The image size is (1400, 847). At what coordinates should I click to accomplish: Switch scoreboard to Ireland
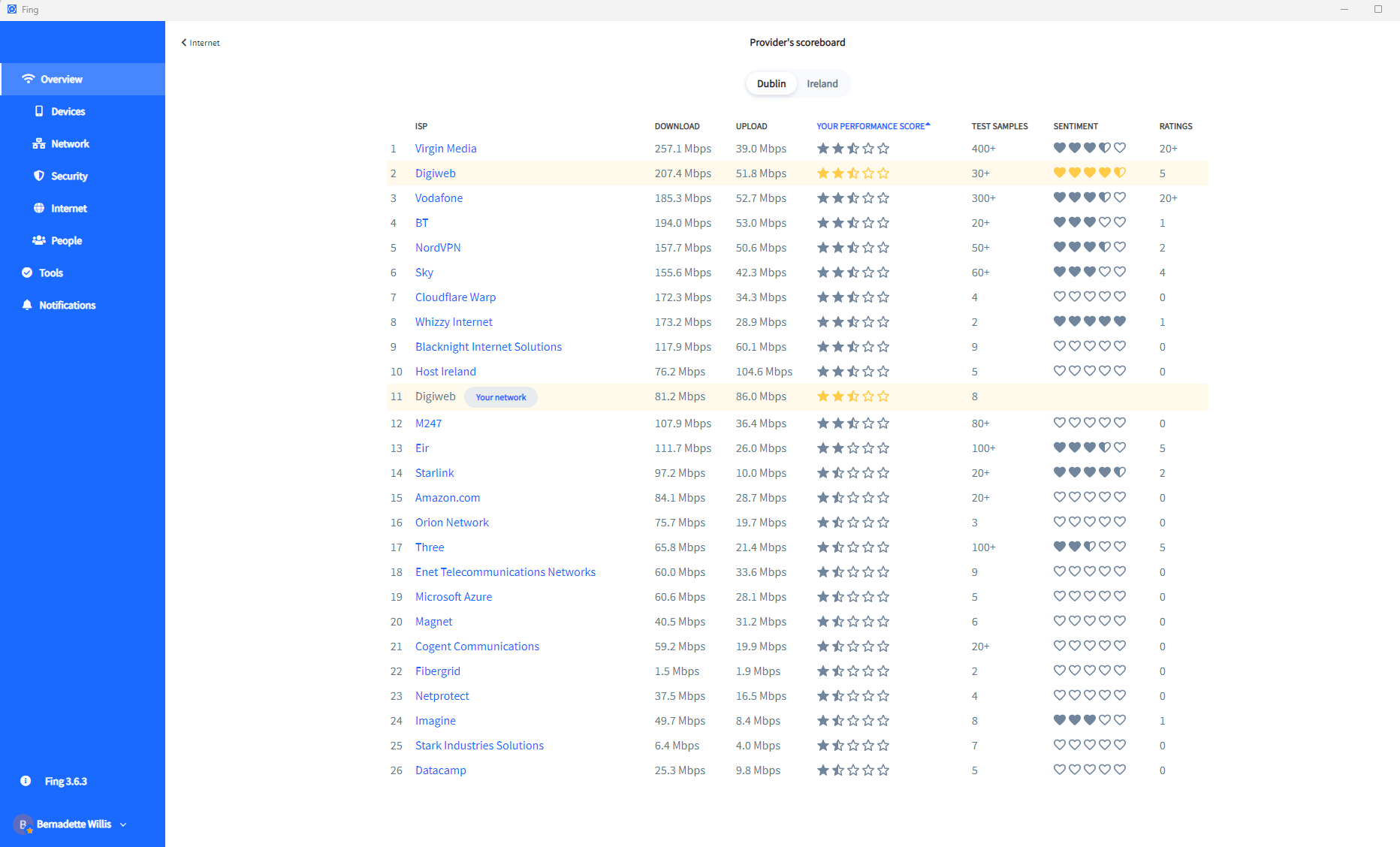pyautogui.click(x=822, y=83)
